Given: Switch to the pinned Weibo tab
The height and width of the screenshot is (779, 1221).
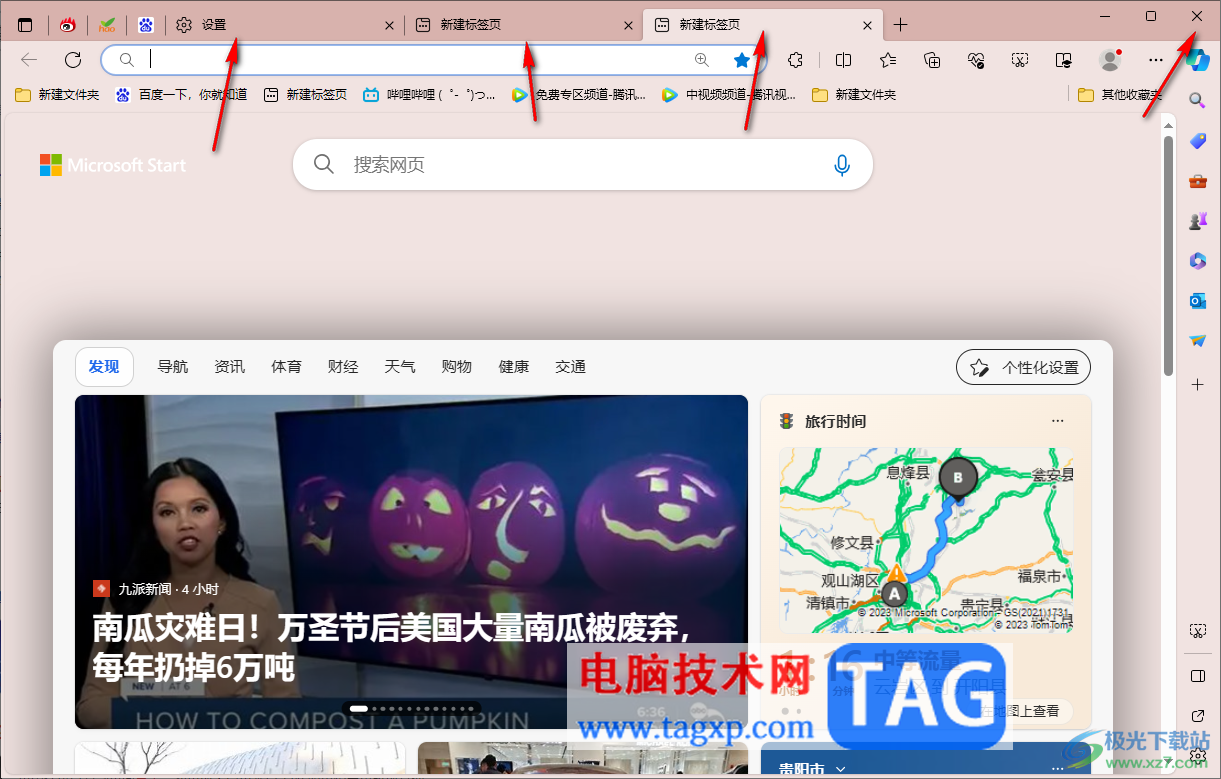Looking at the screenshot, I should (x=67, y=25).
